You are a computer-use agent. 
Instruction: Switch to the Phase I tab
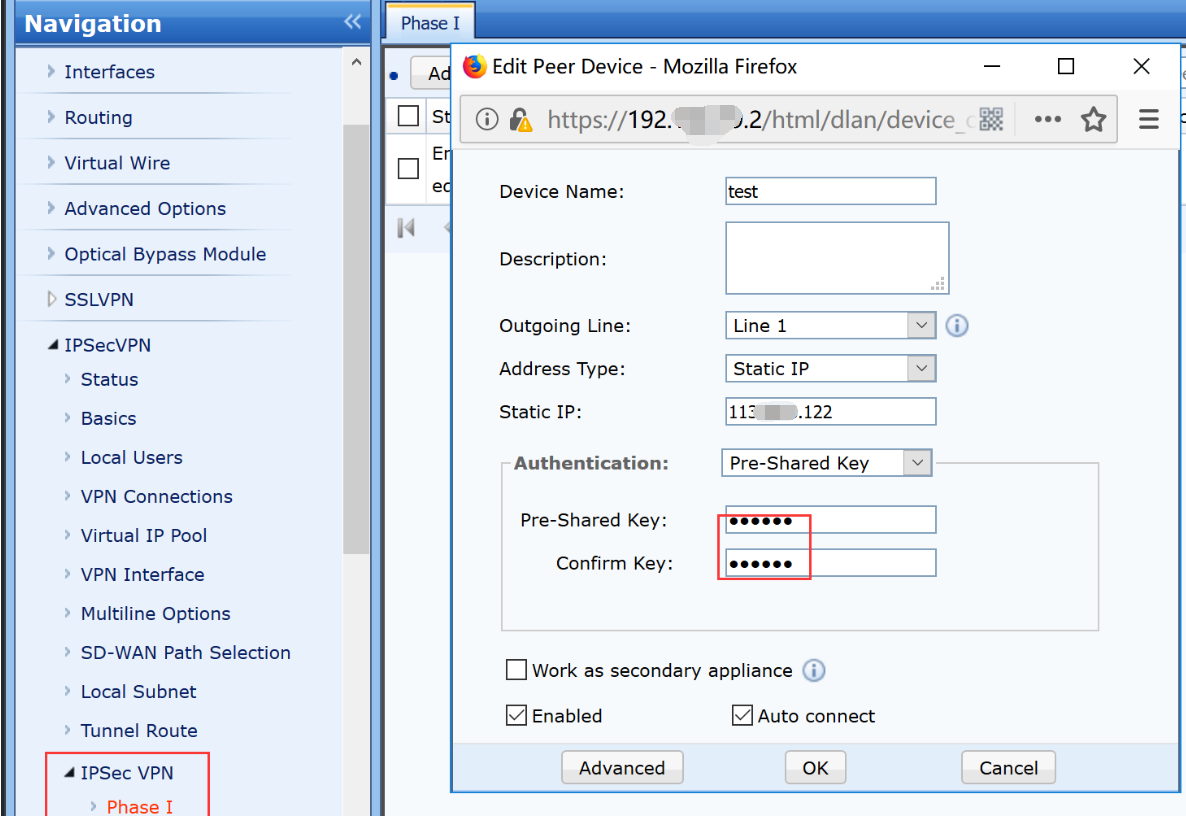point(430,23)
